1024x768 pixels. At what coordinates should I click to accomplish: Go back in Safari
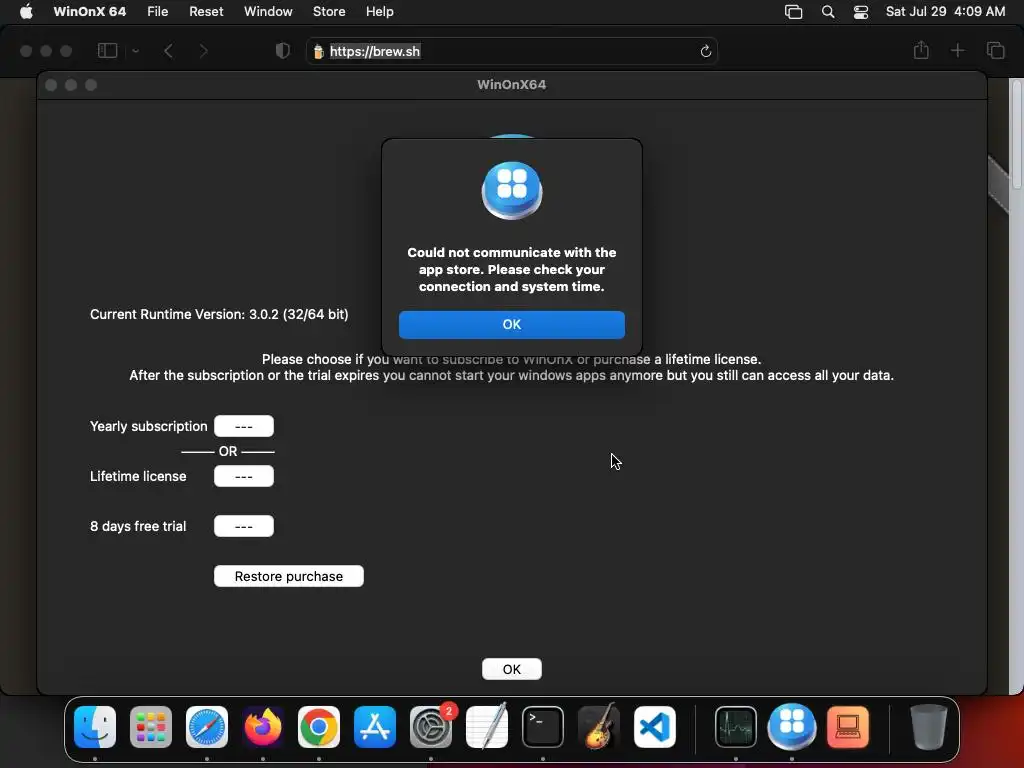[x=168, y=51]
